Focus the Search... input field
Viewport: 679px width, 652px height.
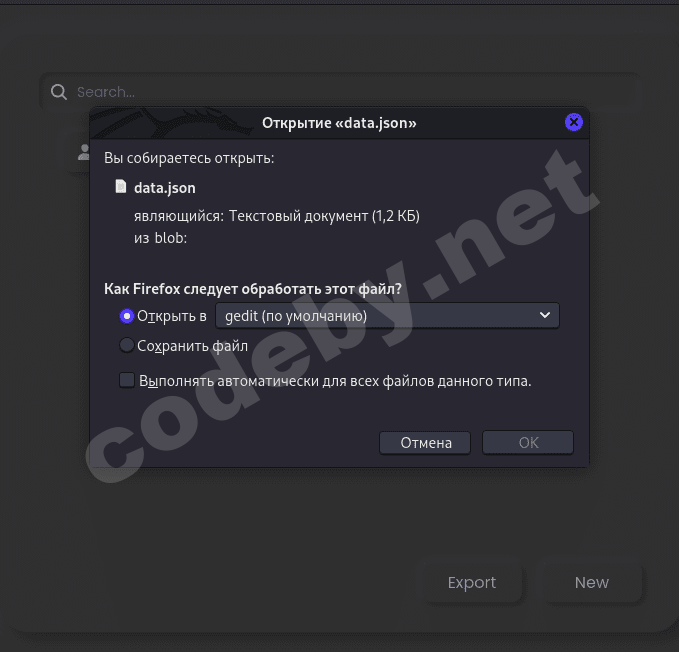click(x=340, y=92)
